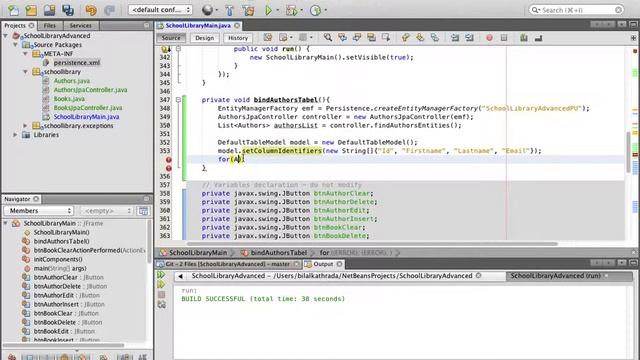
Task: Click the Stop Macro Recording icon
Action: 504,38
